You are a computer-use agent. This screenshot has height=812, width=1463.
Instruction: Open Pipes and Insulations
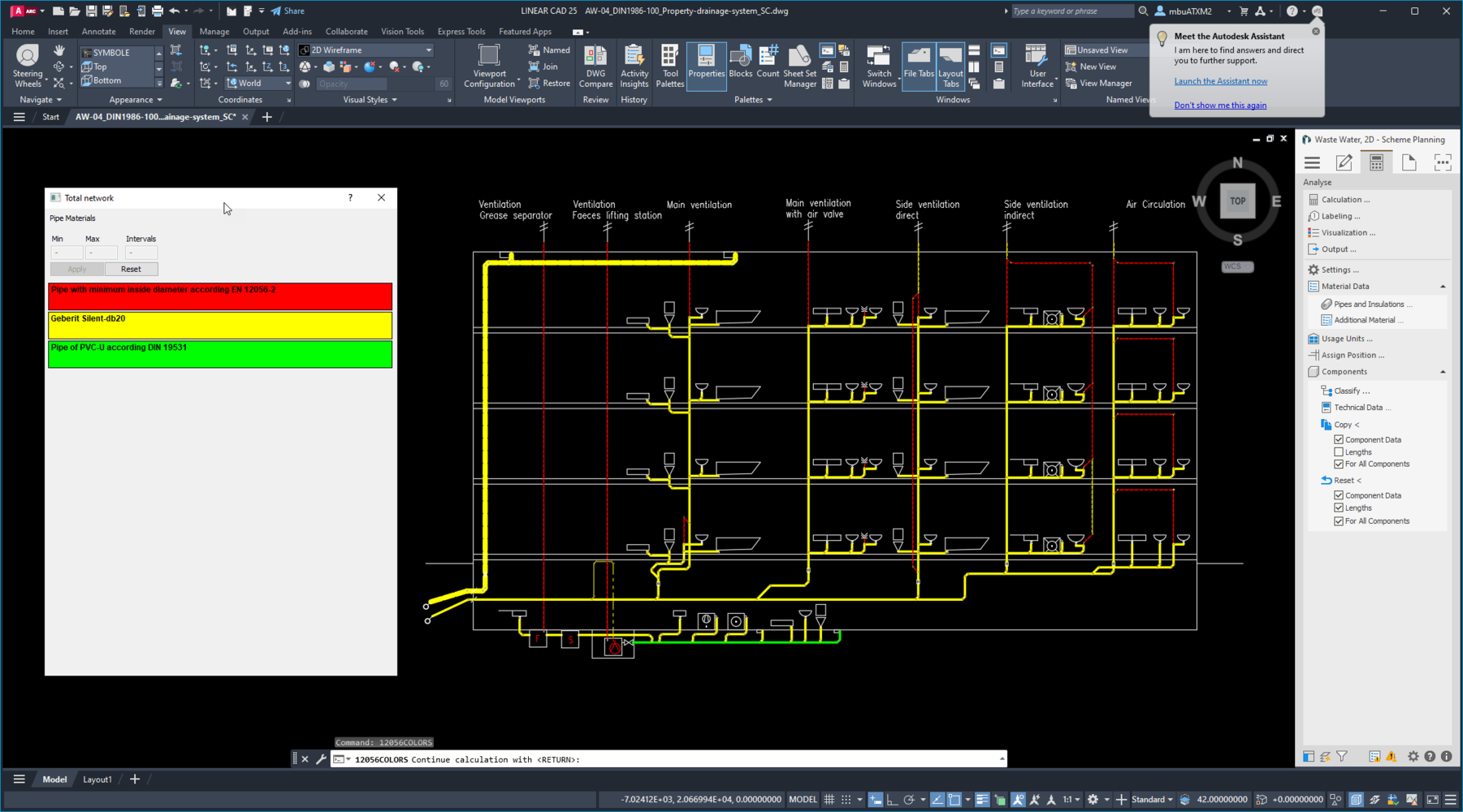[x=1366, y=304]
